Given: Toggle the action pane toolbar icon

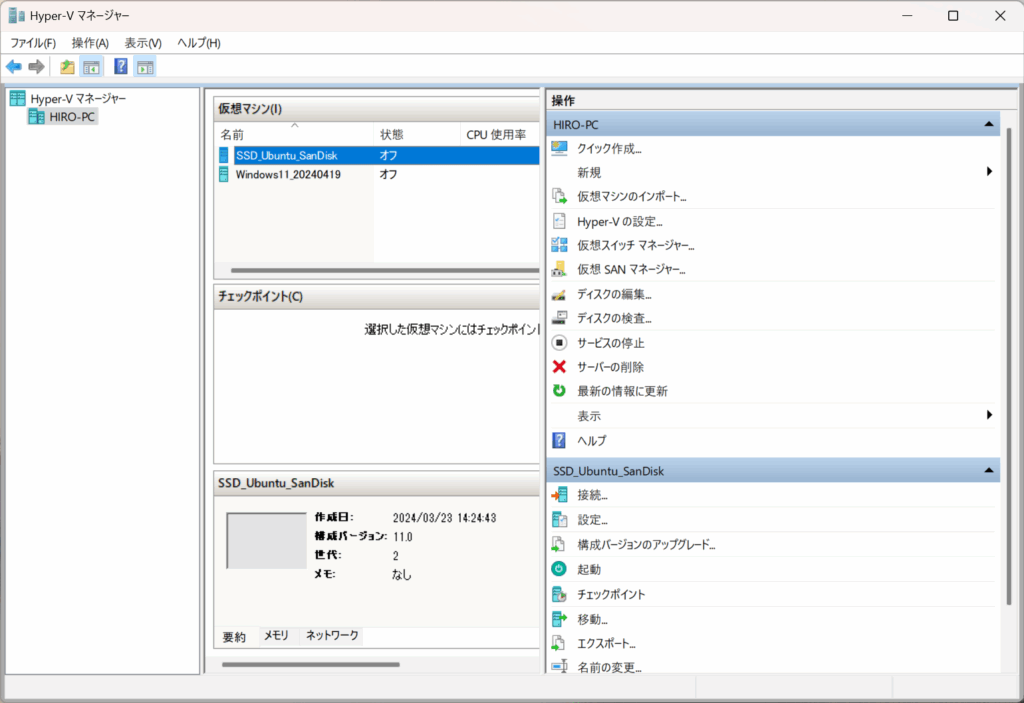Looking at the screenshot, I should coord(146,67).
